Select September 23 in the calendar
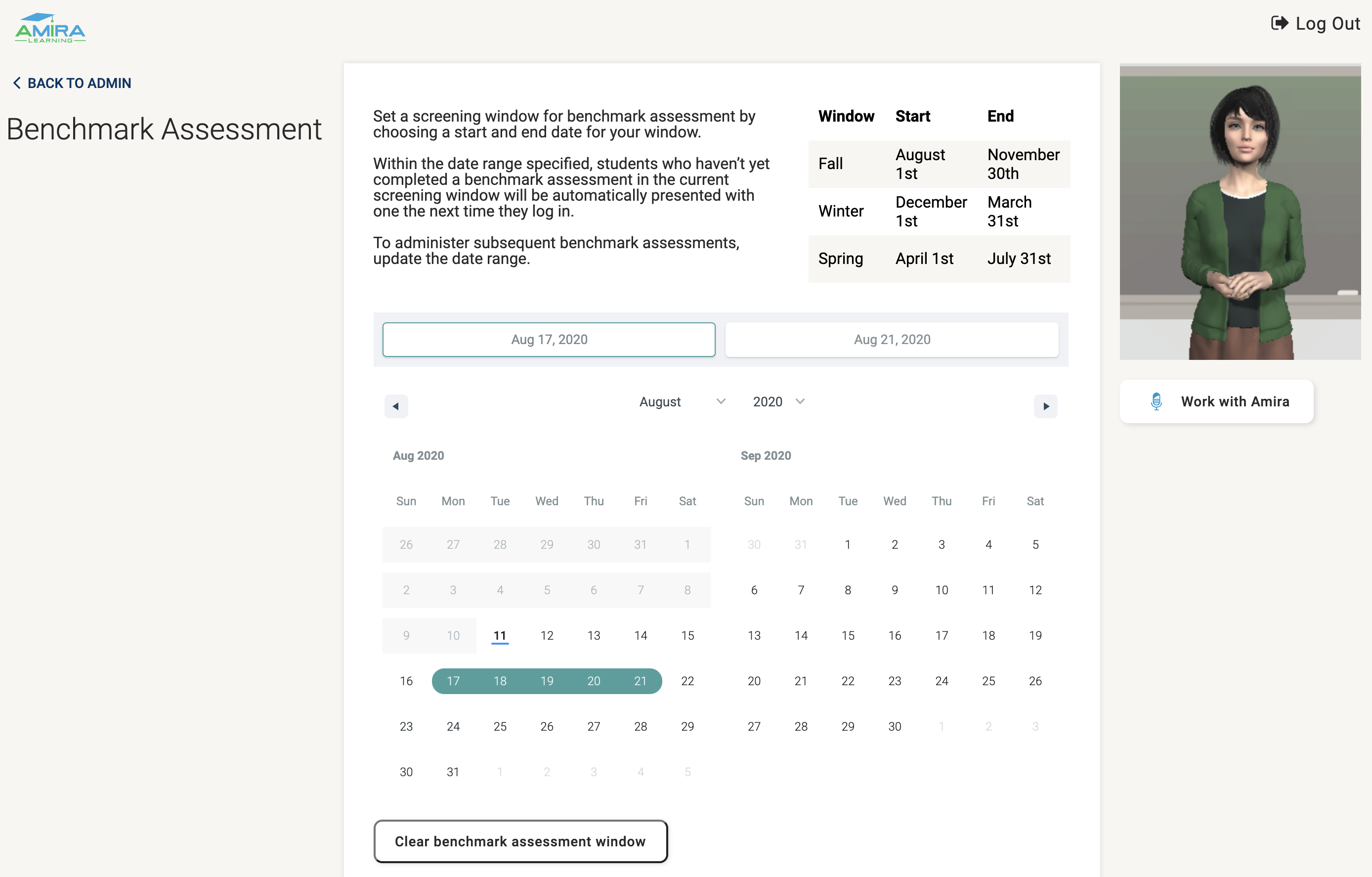Image resolution: width=1372 pixels, height=877 pixels. click(895, 681)
